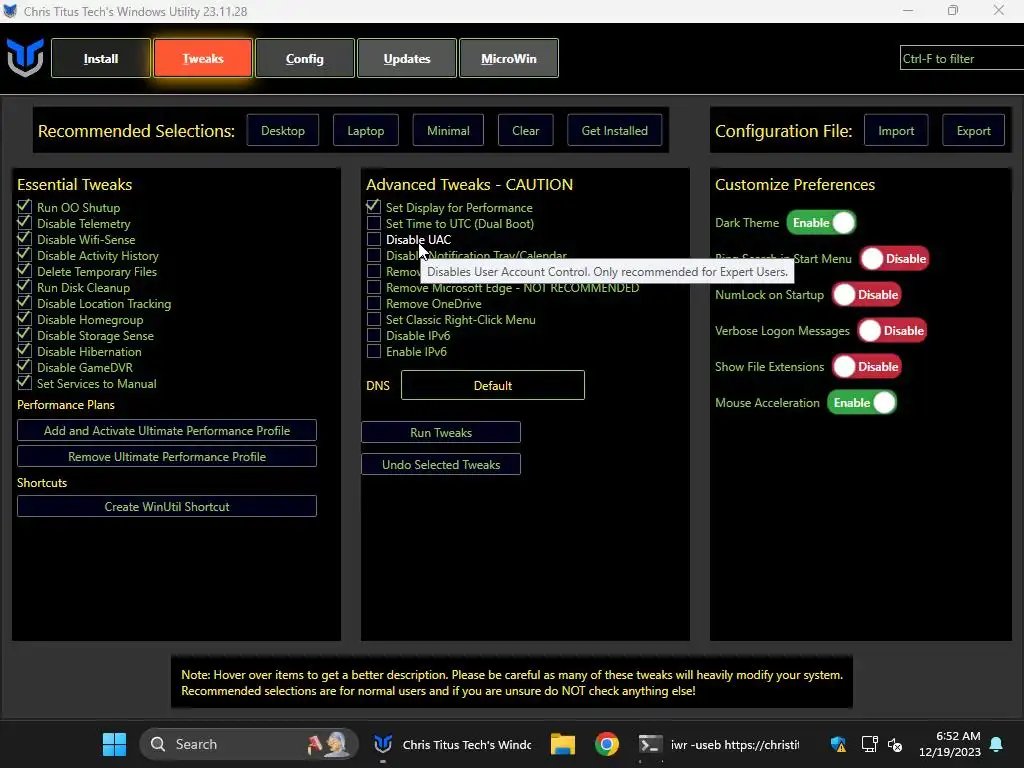Open the notification bell icon
This screenshot has height=768, width=1024.
(x=997, y=744)
